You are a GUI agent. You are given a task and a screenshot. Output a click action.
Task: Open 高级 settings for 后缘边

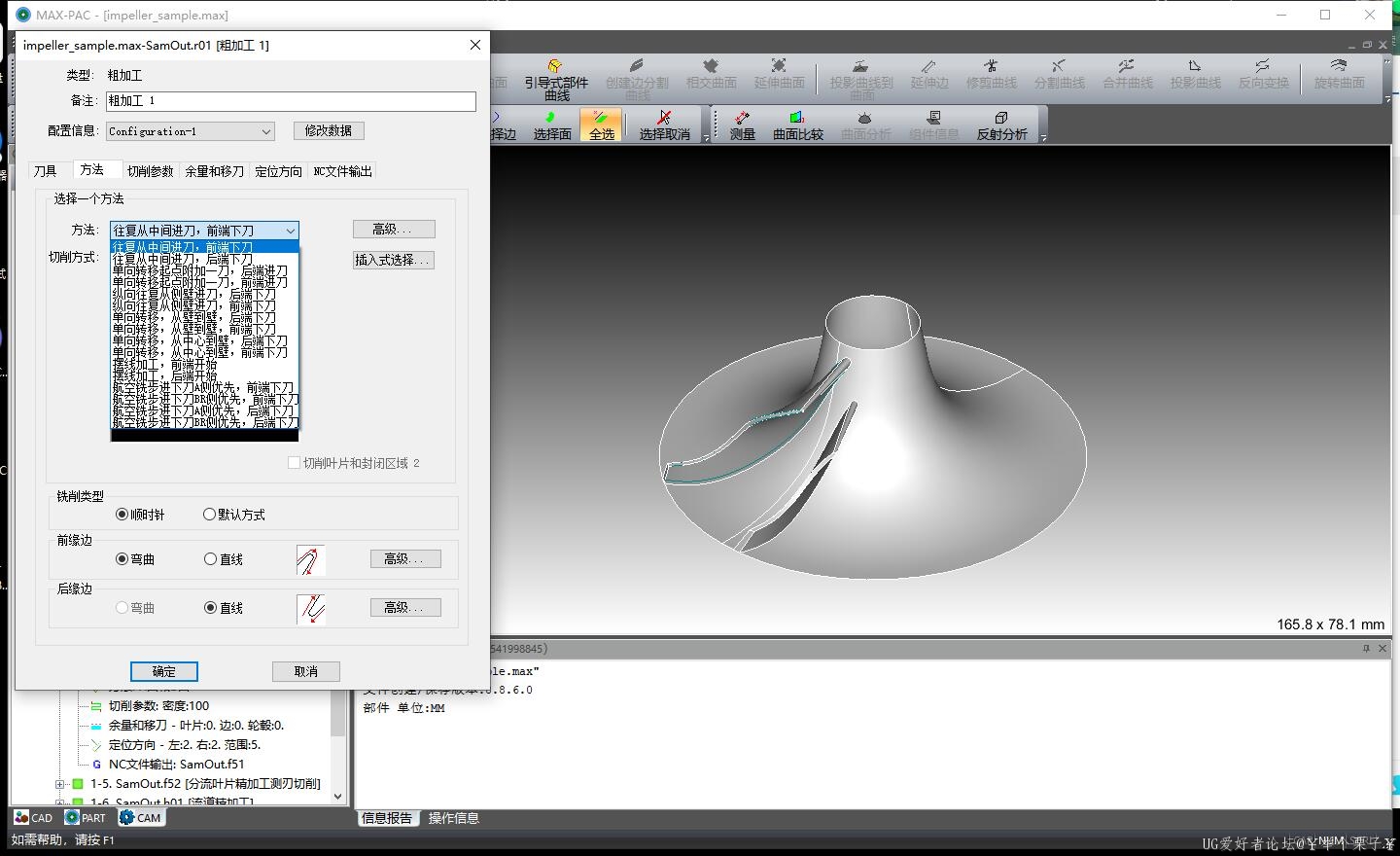click(x=405, y=608)
